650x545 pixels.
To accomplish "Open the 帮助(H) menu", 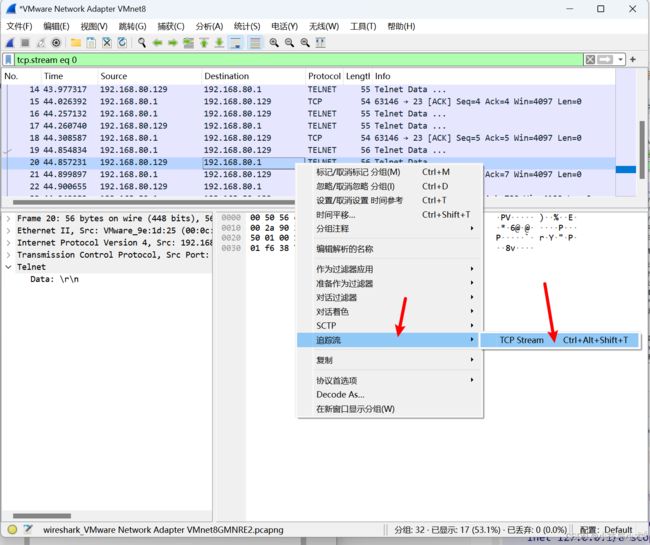I will coord(401,26).
